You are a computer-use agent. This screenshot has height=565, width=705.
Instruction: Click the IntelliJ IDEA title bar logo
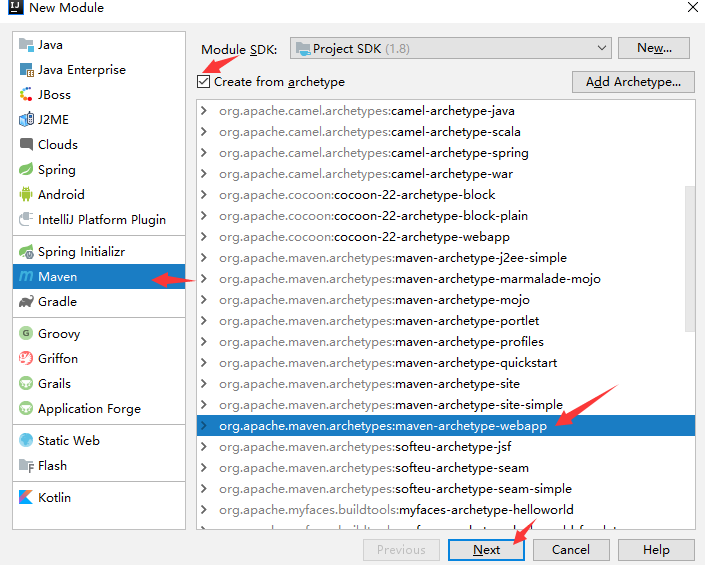coord(15,7)
